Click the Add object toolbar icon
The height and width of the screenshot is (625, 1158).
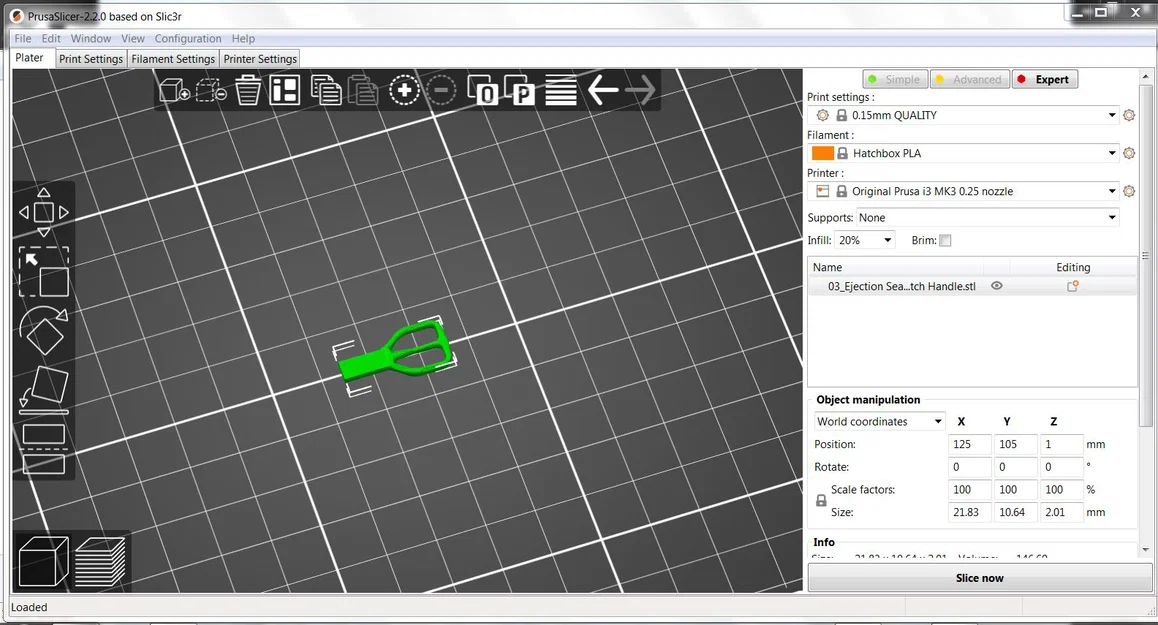point(174,91)
